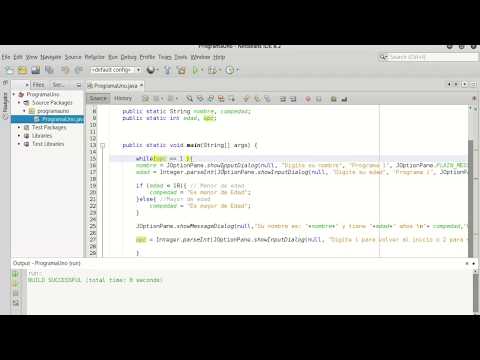The width and height of the screenshot is (480, 360).
Task: Click the Debug Project toolbar icon
Action: click(212, 70)
